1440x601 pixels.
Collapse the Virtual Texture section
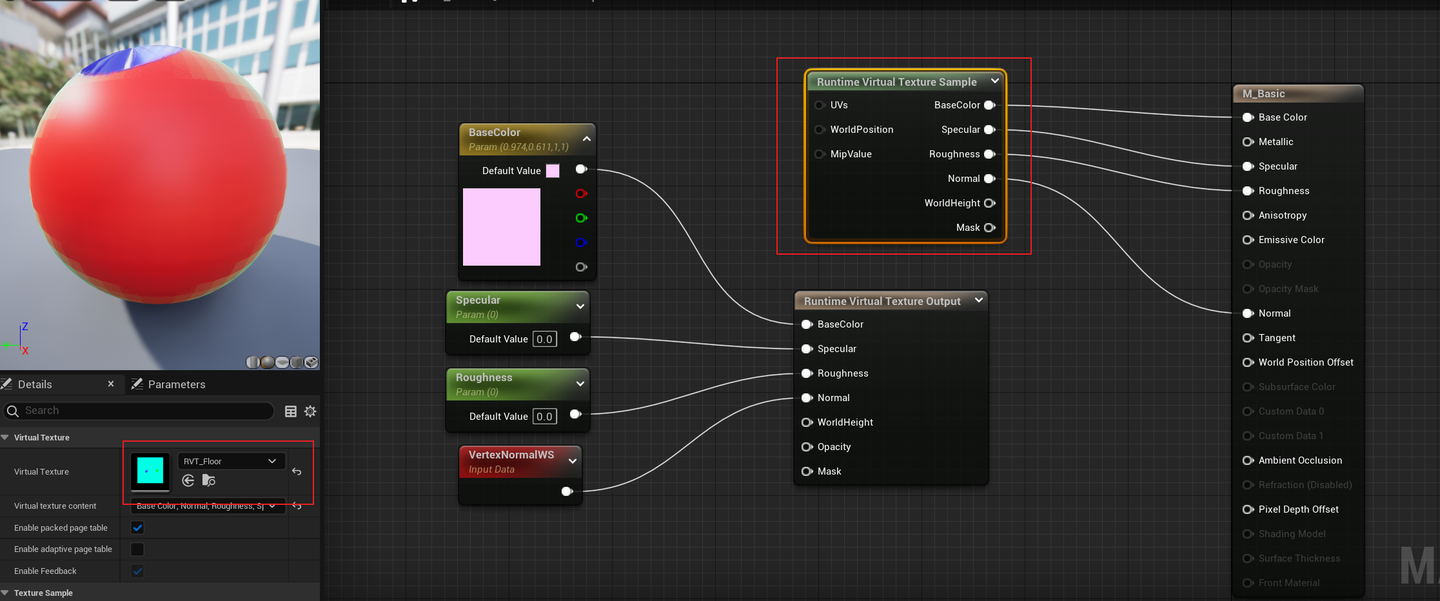(5, 437)
